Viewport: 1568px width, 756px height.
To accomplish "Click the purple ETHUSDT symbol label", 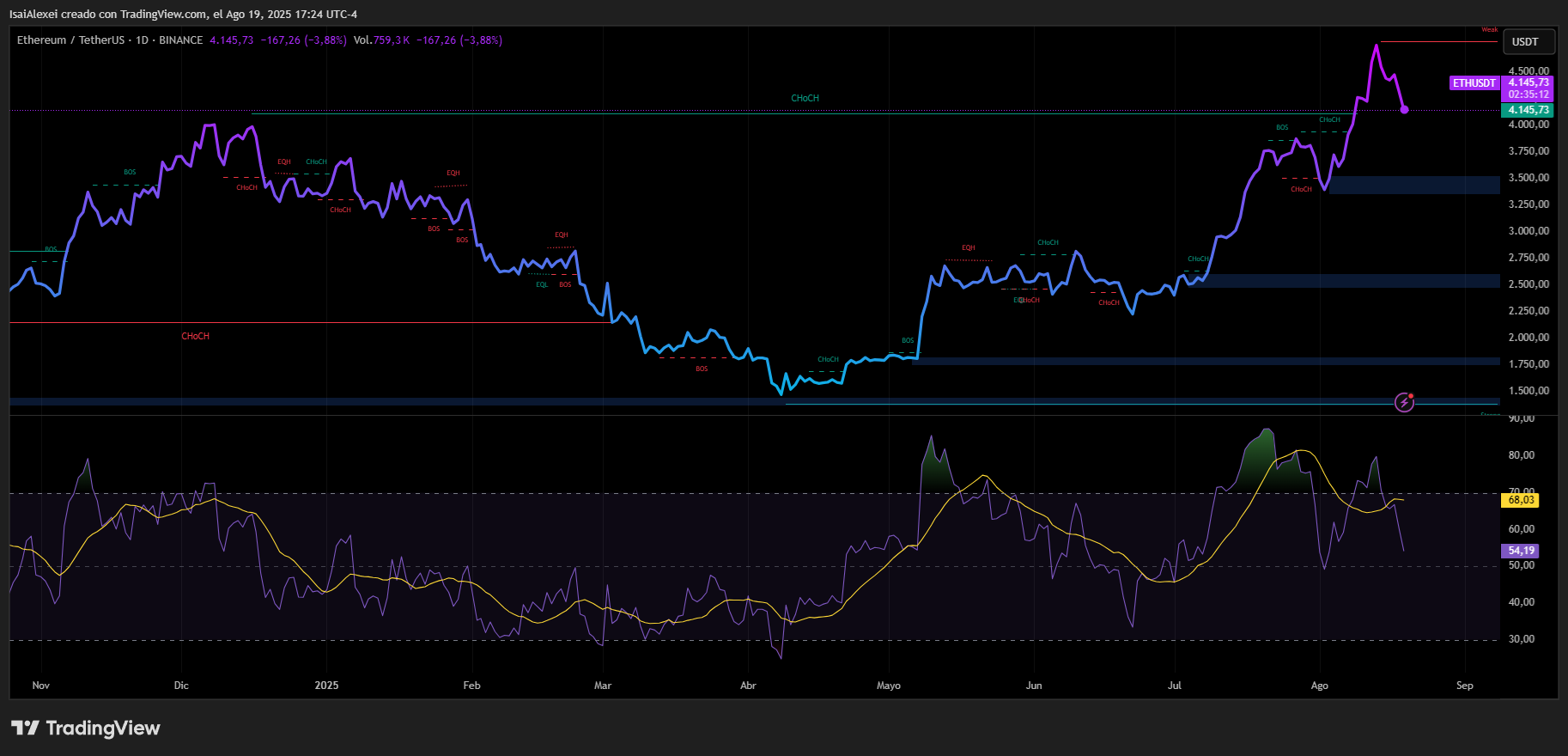I will tap(1474, 83).
